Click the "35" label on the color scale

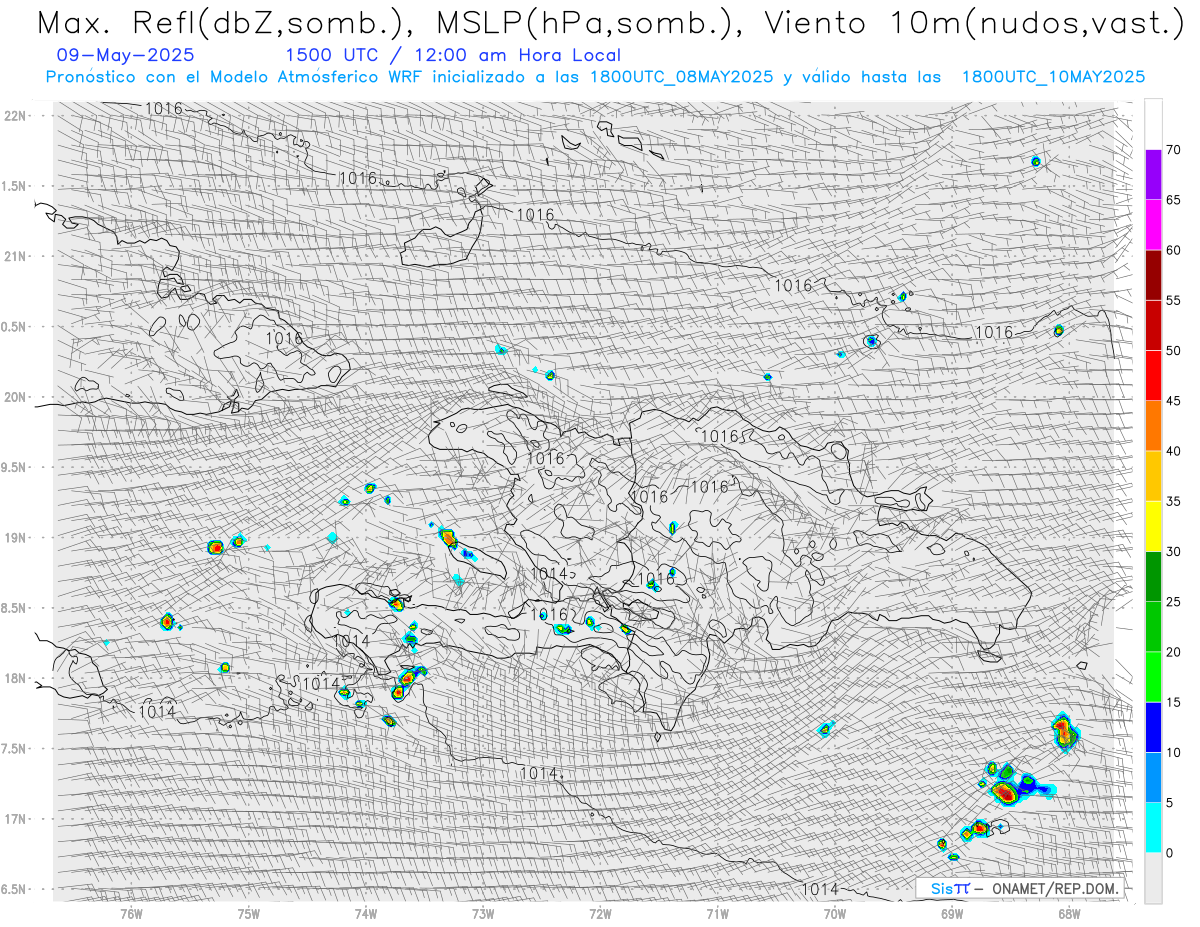[1173, 501]
